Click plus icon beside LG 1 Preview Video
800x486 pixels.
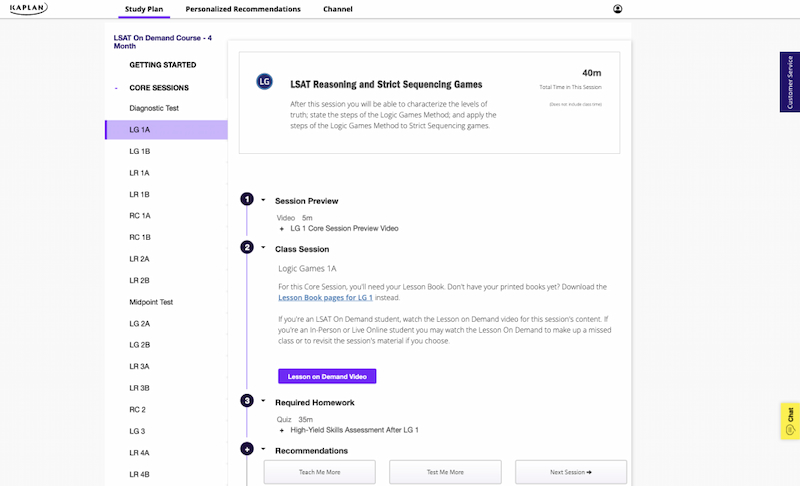coord(282,229)
